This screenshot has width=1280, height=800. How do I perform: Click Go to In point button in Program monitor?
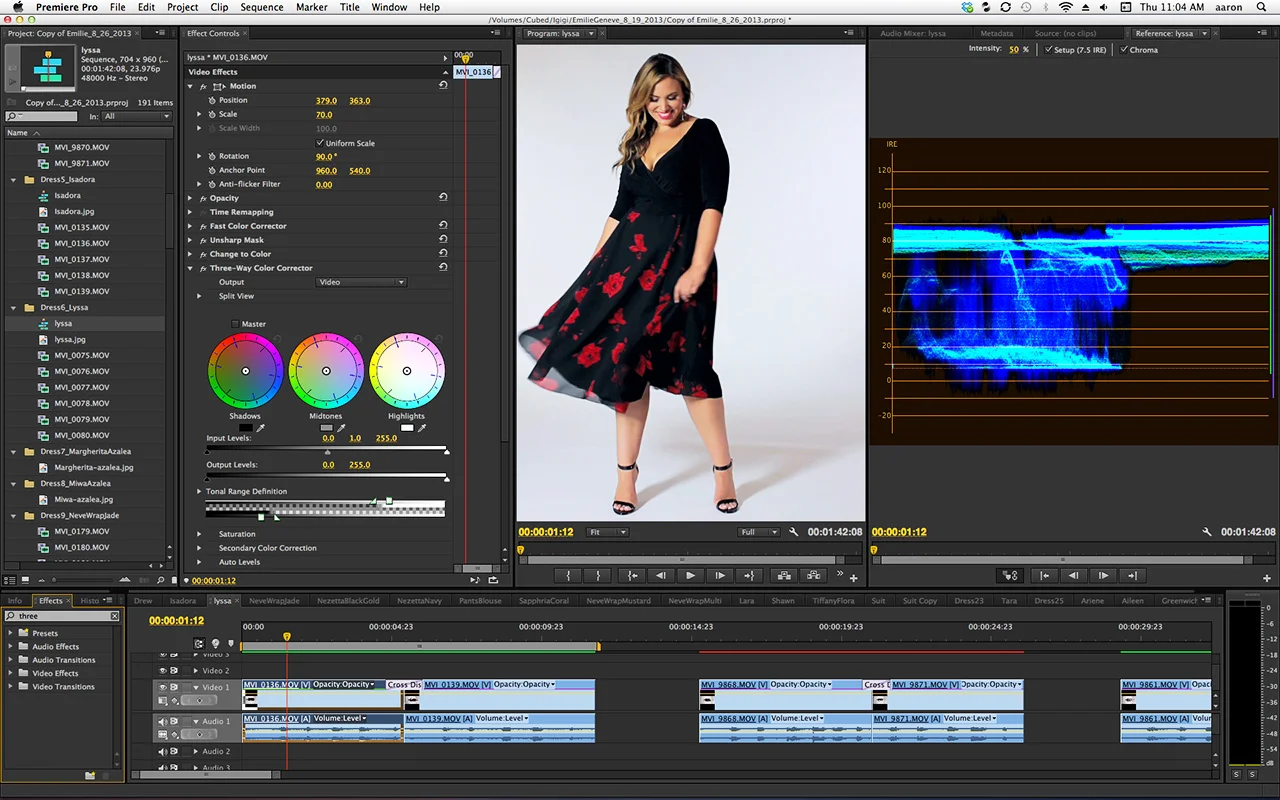(631, 576)
